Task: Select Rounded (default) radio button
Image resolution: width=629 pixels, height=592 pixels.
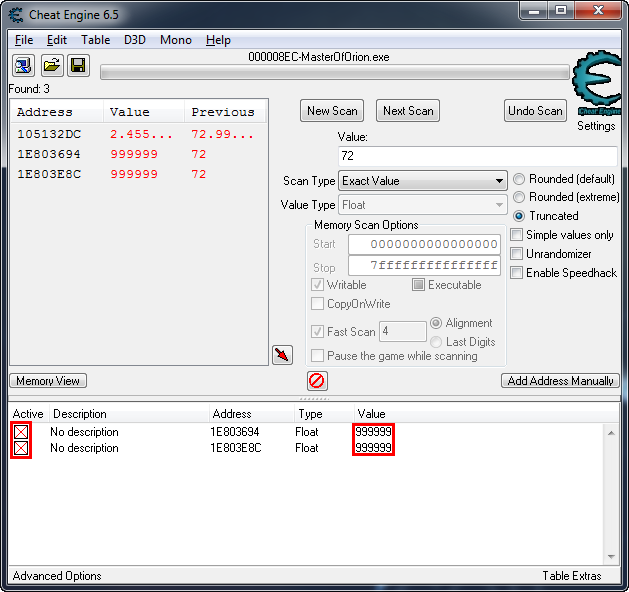Action: point(519,179)
